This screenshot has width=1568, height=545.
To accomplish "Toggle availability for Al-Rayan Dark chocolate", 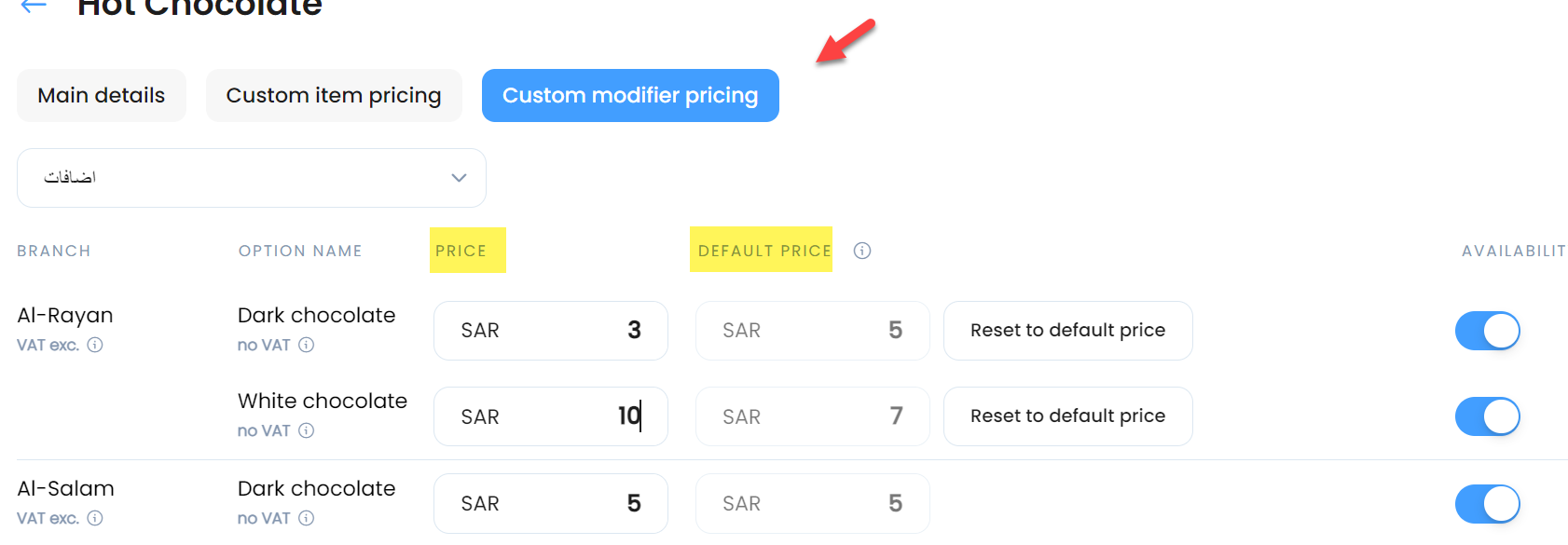I will tap(1488, 331).
